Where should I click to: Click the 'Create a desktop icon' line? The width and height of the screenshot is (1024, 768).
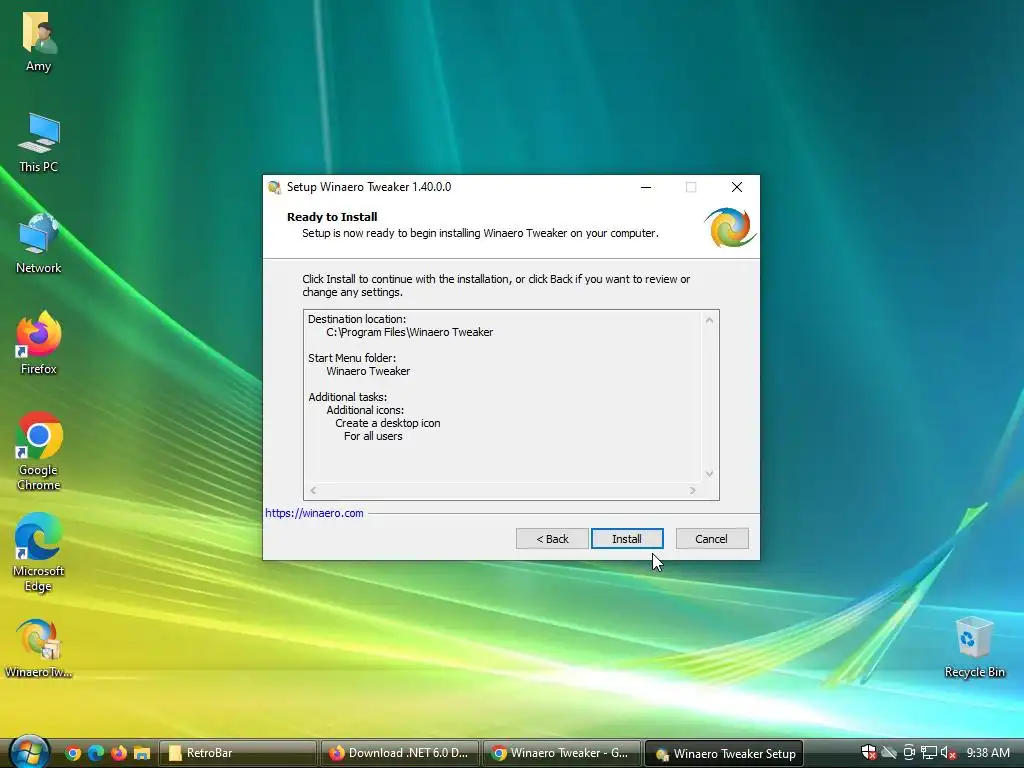point(388,423)
